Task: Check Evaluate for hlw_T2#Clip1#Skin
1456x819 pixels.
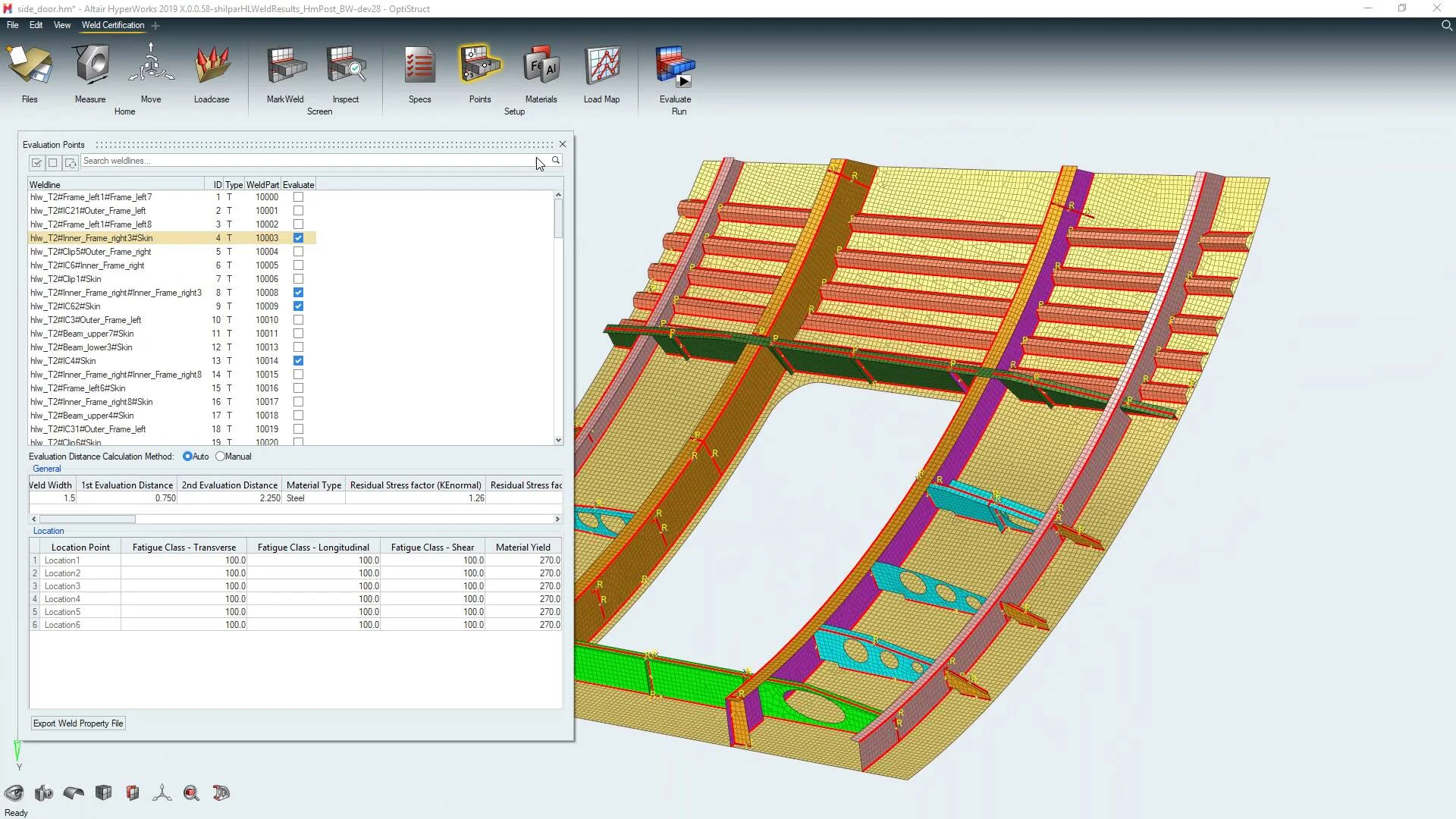Action: click(298, 279)
